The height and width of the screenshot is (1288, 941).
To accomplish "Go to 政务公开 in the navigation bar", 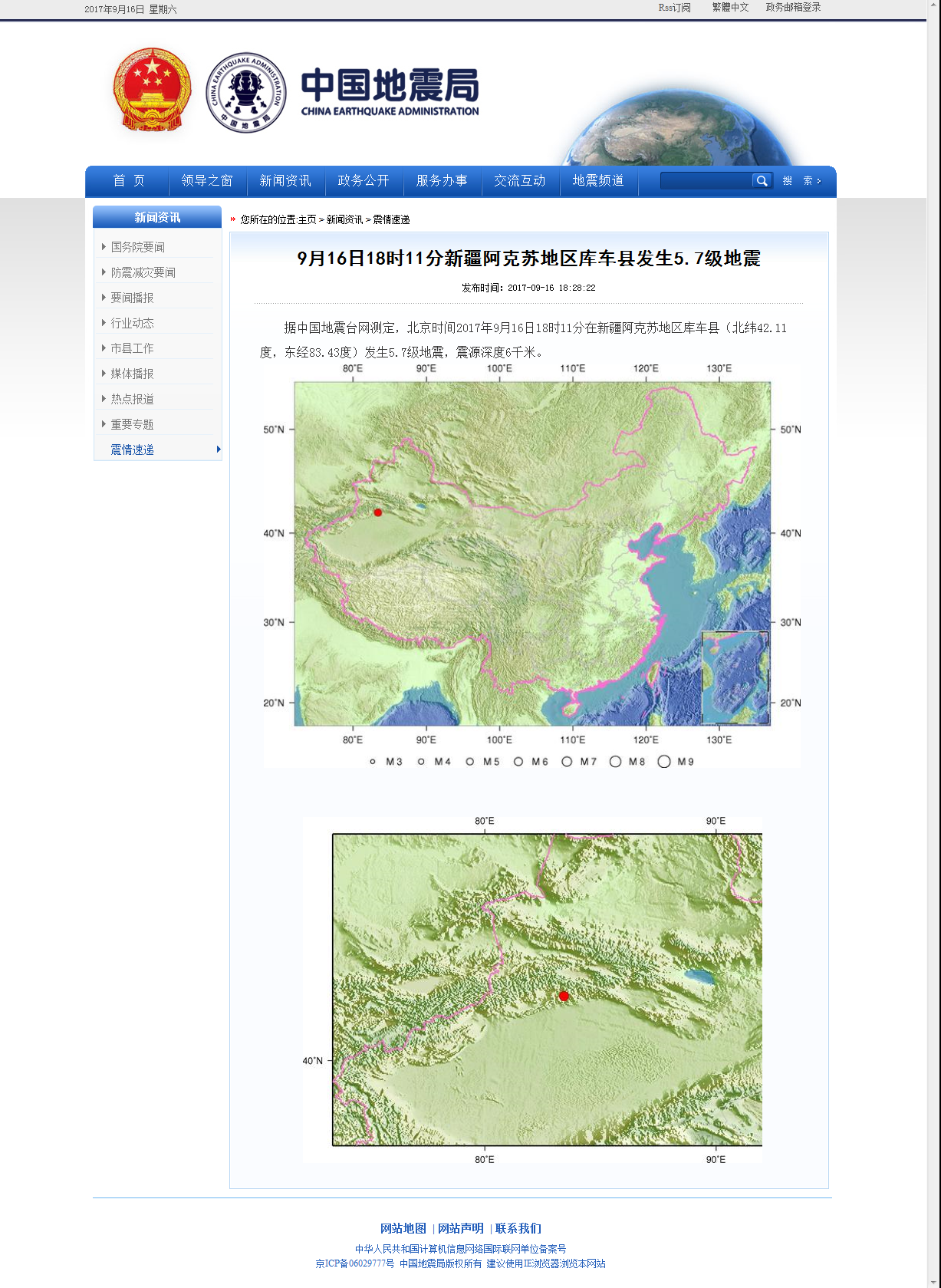I will [x=364, y=181].
